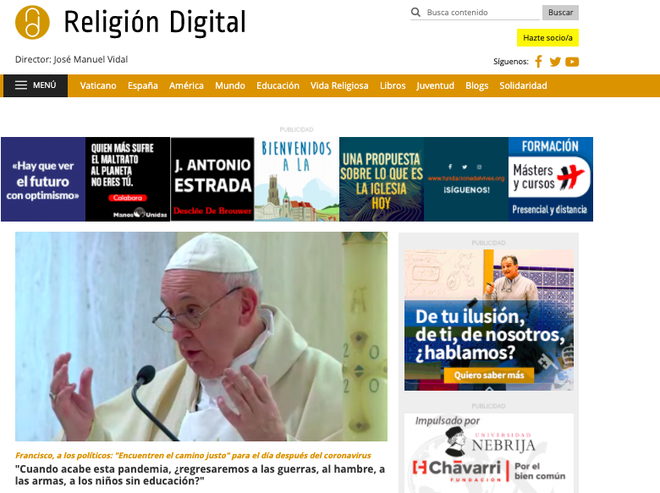Open the "Cuando acabe esta pandemia" headline
Image resolution: width=660 pixels, height=493 pixels.
(x=200, y=475)
